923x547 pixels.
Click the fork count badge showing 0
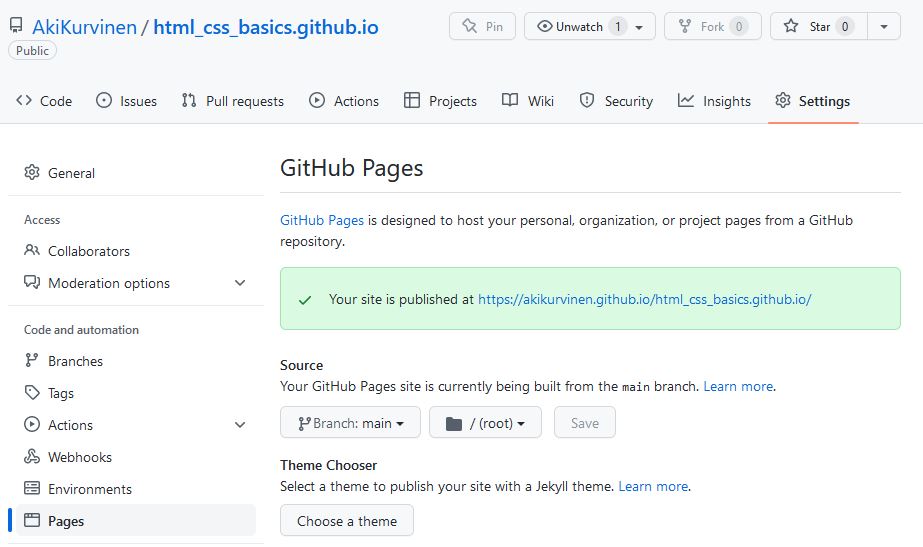[x=739, y=26]
